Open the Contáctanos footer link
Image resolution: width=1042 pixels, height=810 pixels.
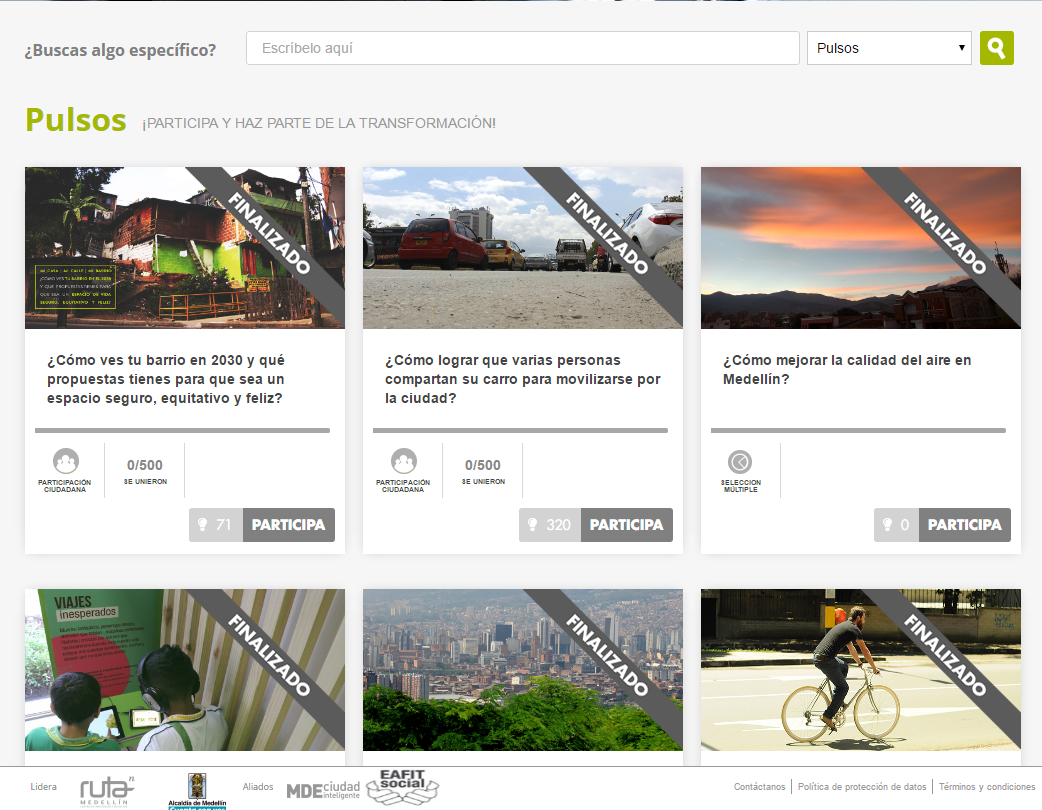point(759,787)
